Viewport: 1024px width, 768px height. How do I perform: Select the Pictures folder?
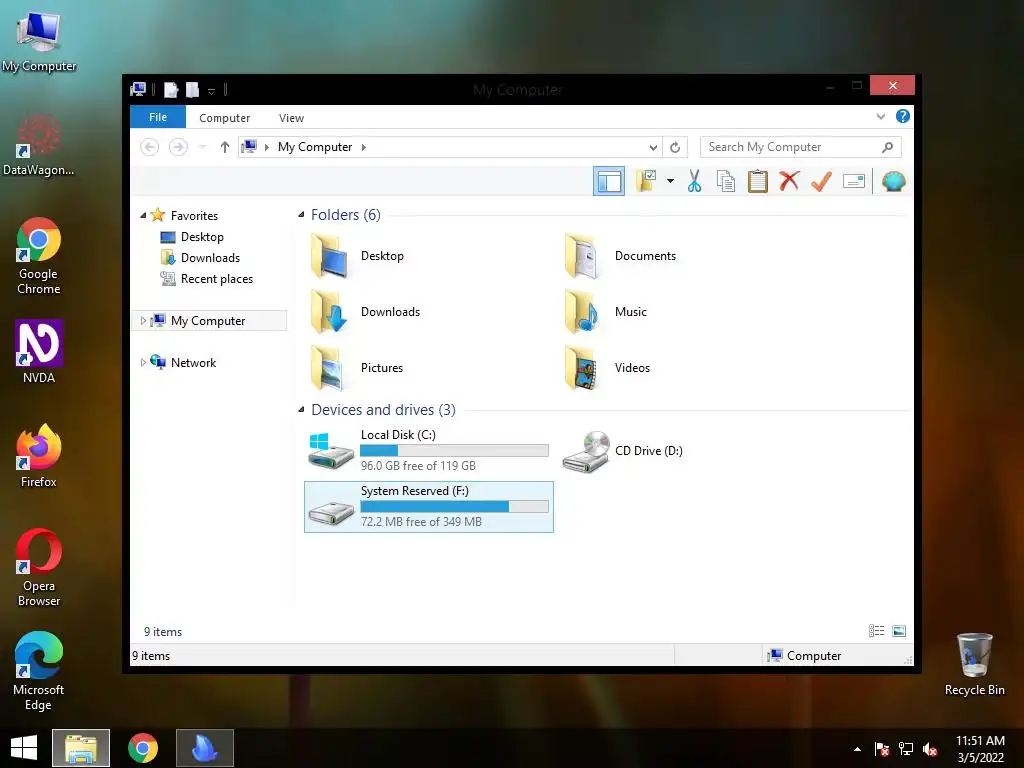pyautogui.click(x=357, y=368)
